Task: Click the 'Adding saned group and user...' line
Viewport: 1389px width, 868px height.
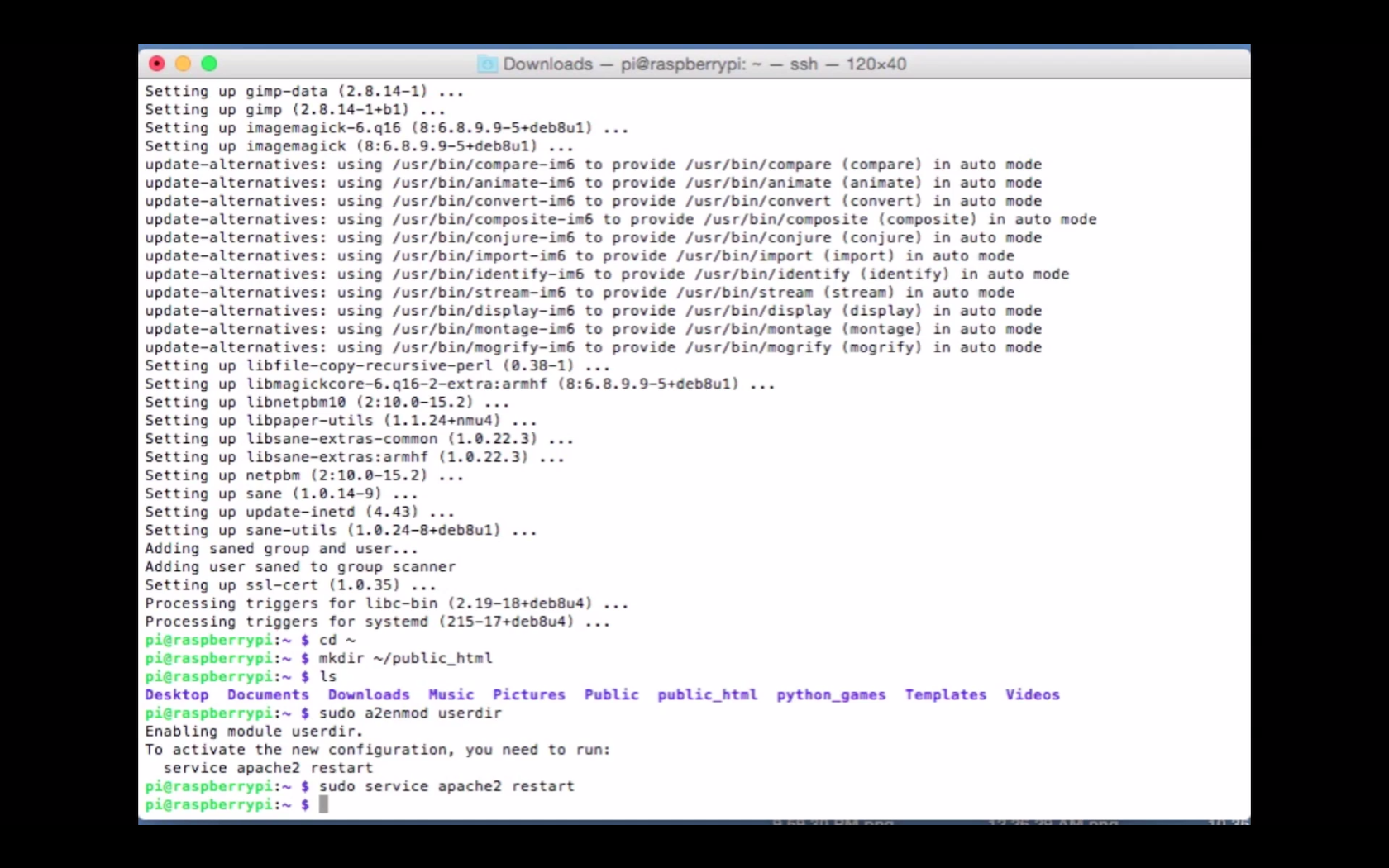Action: pyautogui.click(x=281, y=548)
